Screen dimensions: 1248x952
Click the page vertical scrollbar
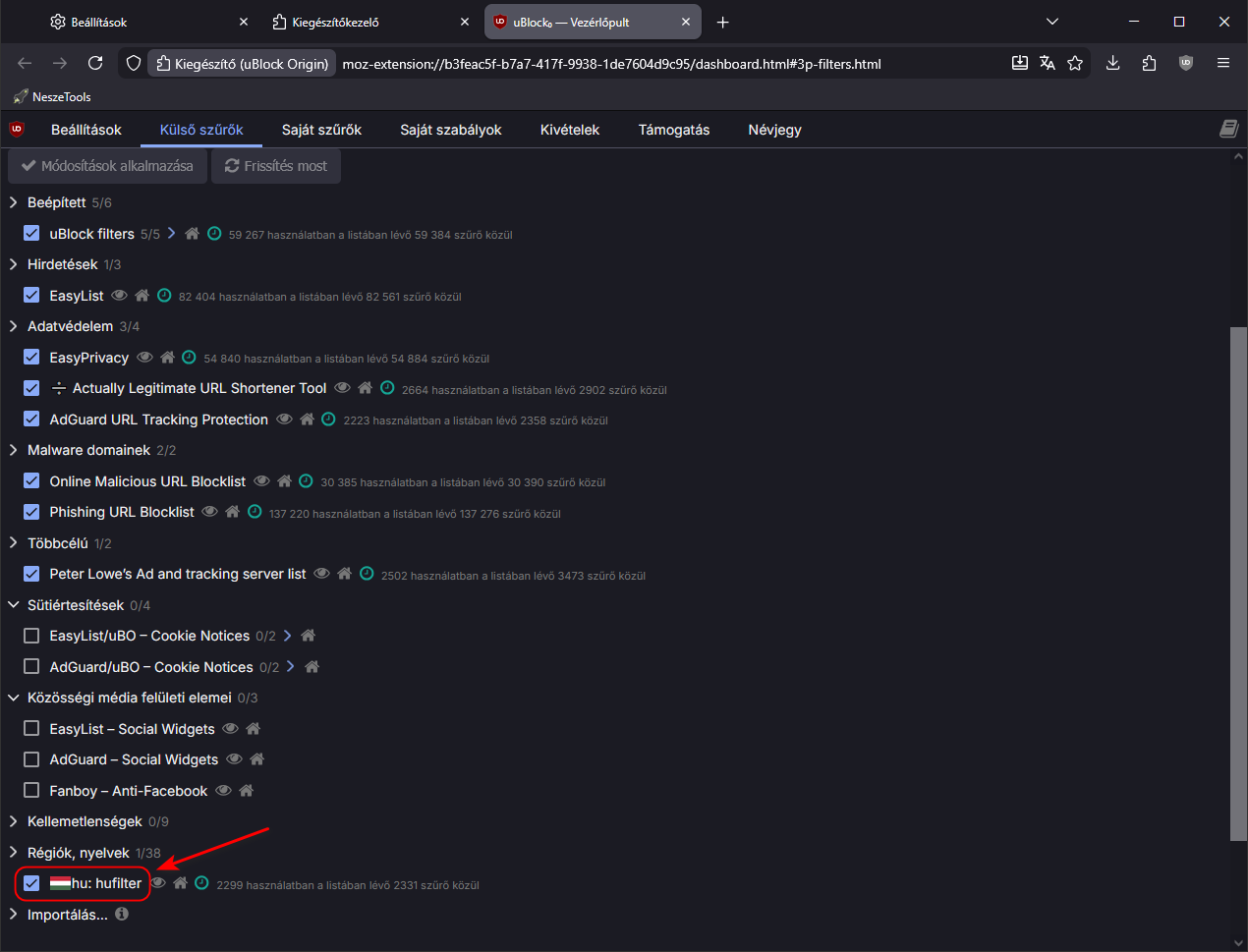(x=1238, y=584)
